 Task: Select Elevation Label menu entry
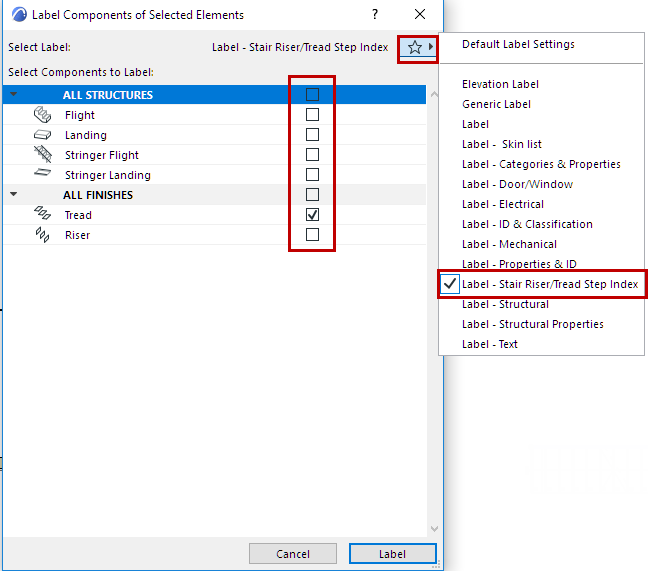(x=500, y=84)
